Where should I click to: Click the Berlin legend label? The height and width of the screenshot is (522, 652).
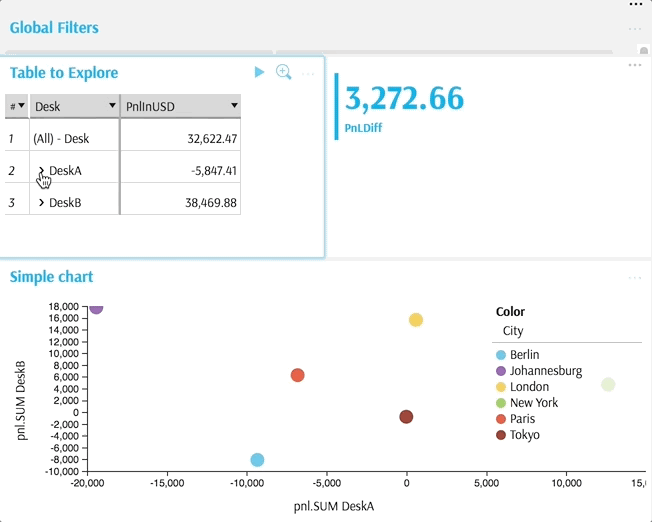(x=525, y=355)
